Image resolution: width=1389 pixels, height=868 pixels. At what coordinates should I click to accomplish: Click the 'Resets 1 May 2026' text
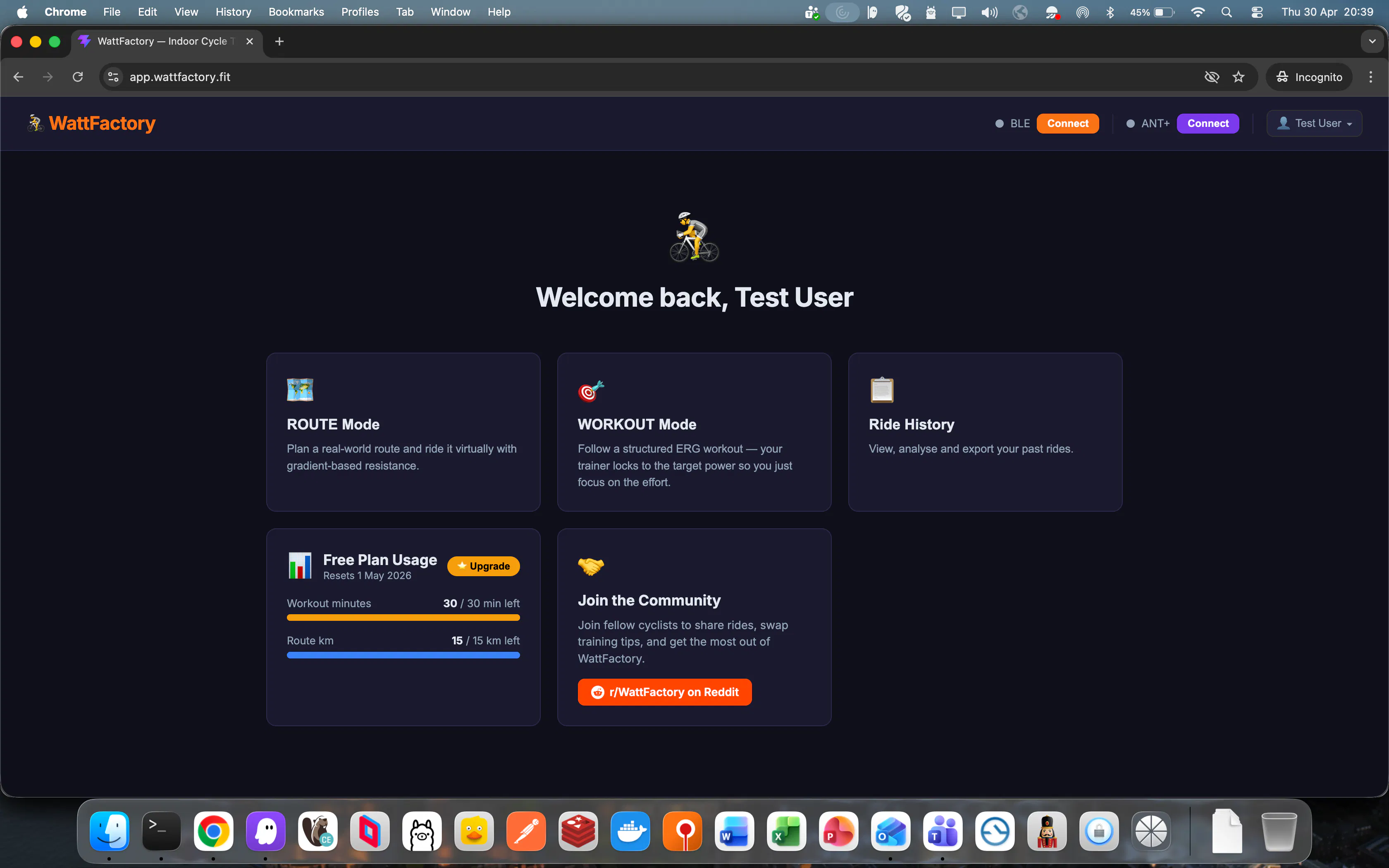(x=368, y=576)
